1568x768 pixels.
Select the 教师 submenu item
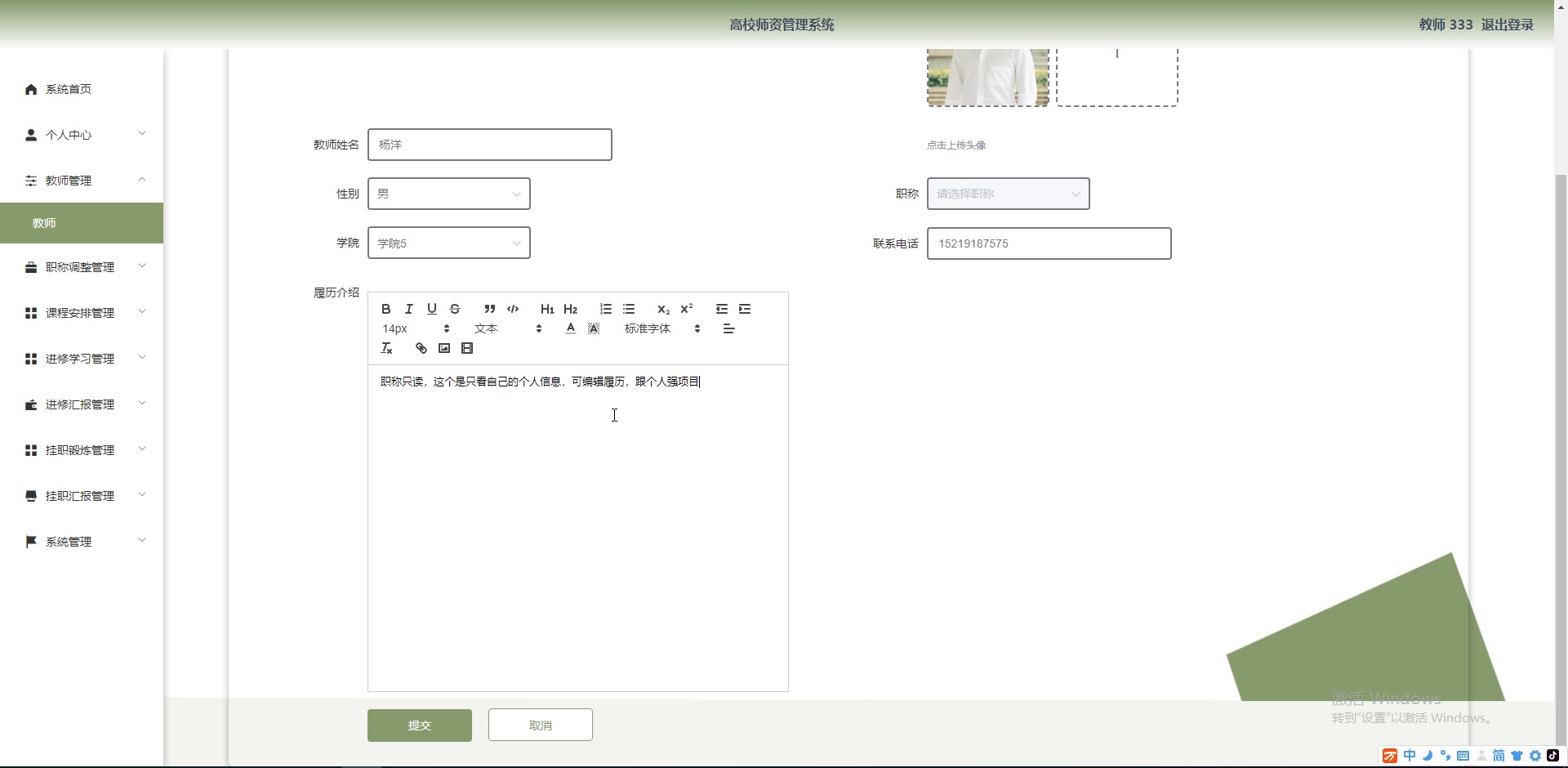(x=82, y=223)
